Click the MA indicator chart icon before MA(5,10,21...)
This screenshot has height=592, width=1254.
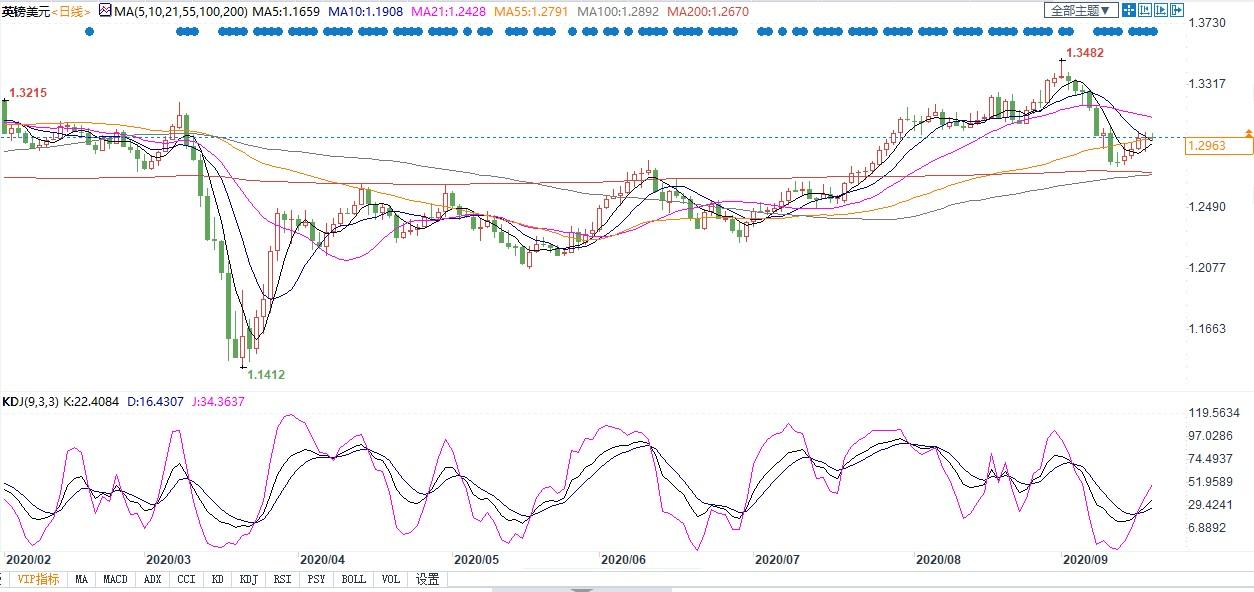[105, 10]
